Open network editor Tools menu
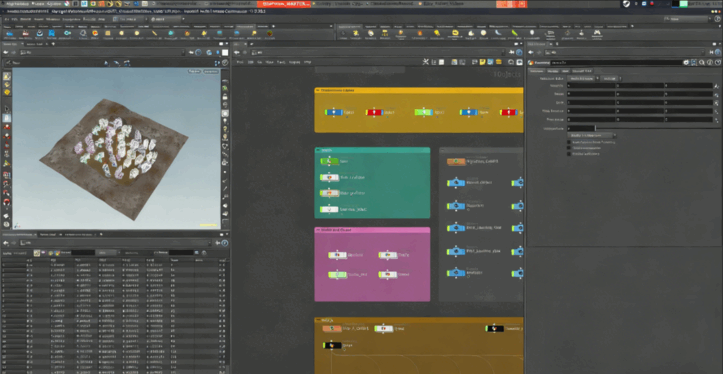 (x=281, y=62)
